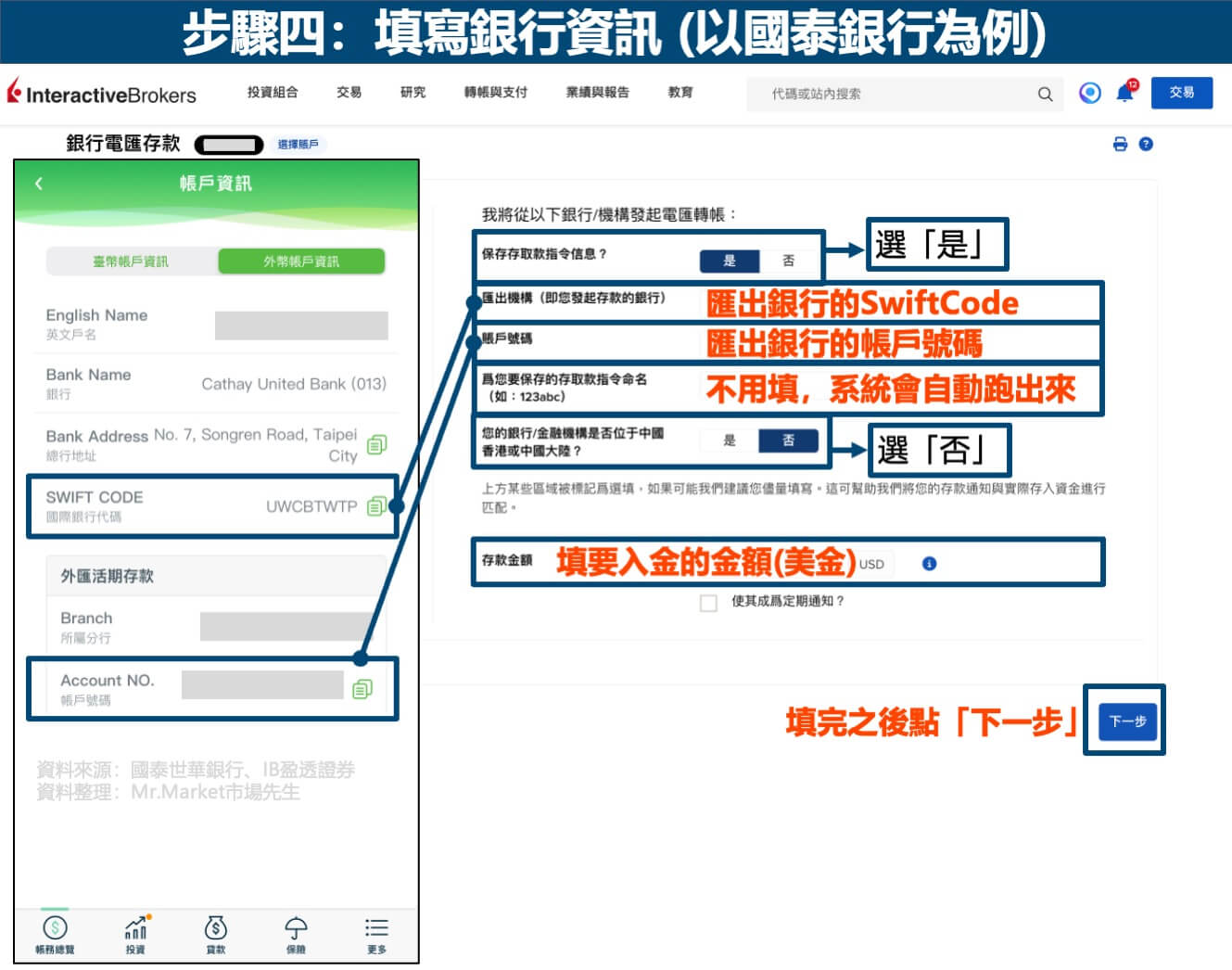Viewport: 1232px width, 970px height.
Task: Click the 匯出機構 input field
Action: [899, 303]
